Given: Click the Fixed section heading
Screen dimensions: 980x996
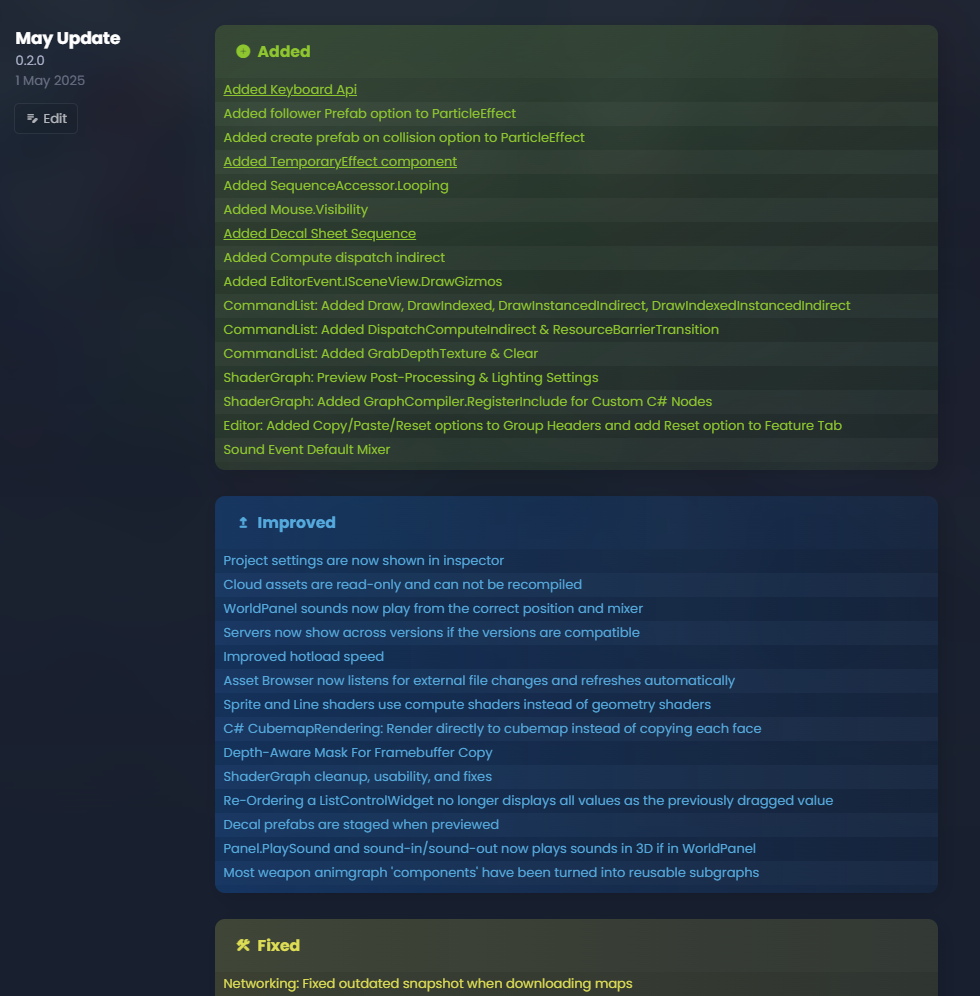Looking at the screenshot, I should tap(278, 945).
